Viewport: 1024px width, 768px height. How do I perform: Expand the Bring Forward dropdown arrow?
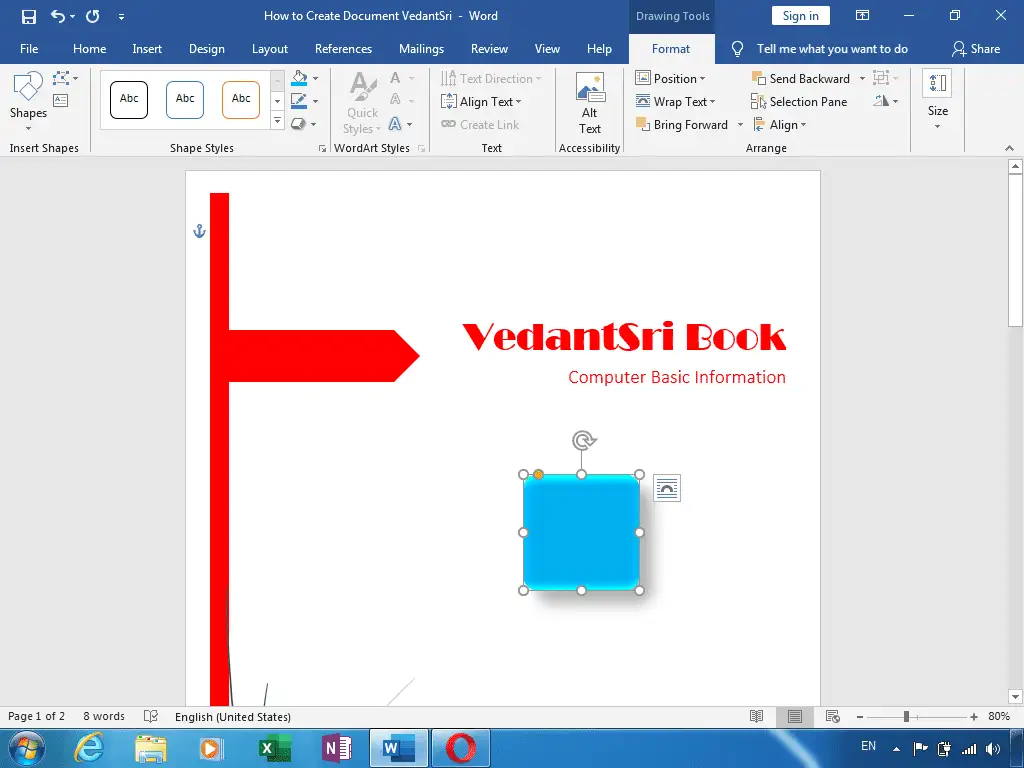[x=740, y=125]
